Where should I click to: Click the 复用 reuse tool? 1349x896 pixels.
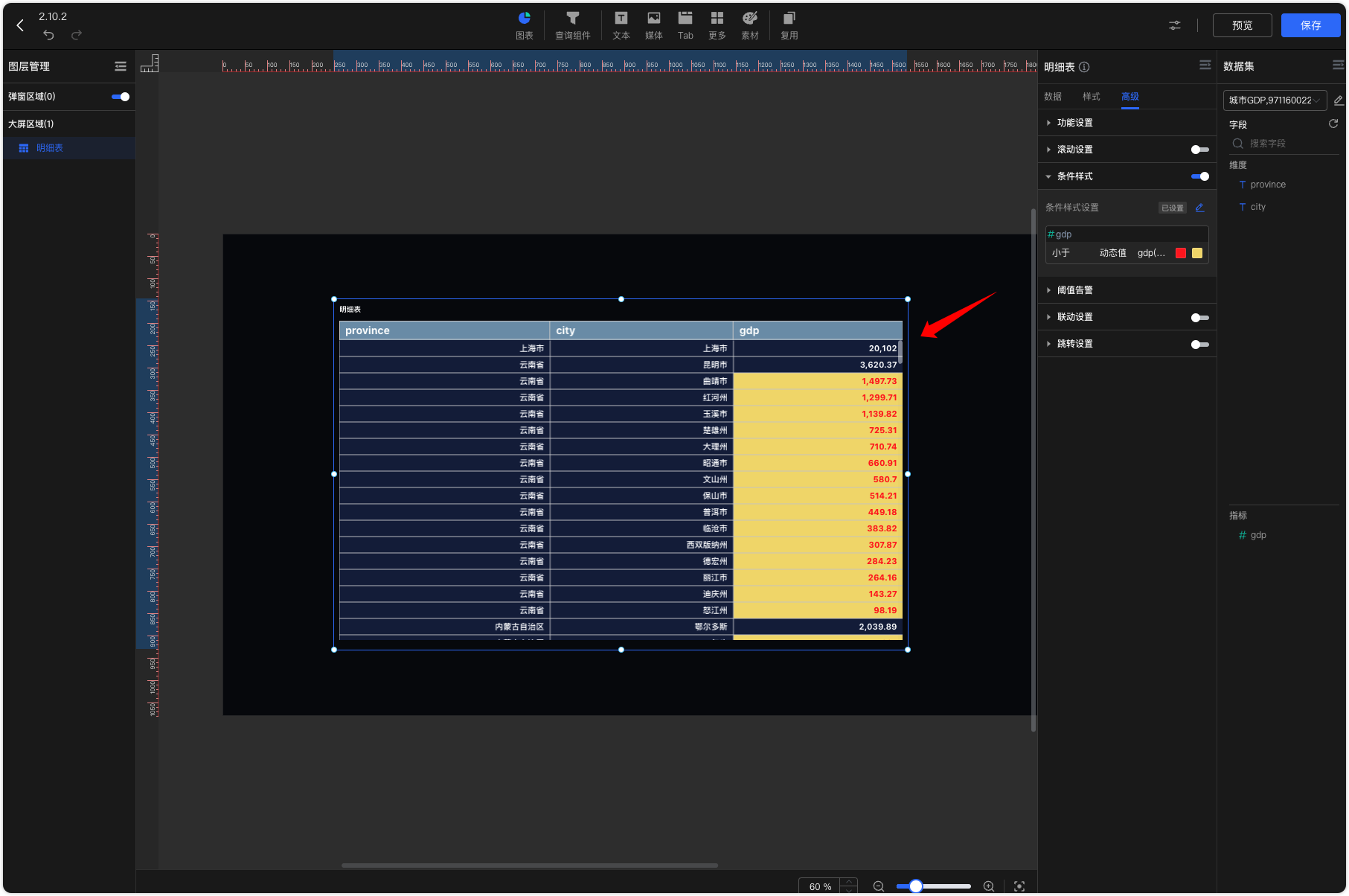(789, 25)
